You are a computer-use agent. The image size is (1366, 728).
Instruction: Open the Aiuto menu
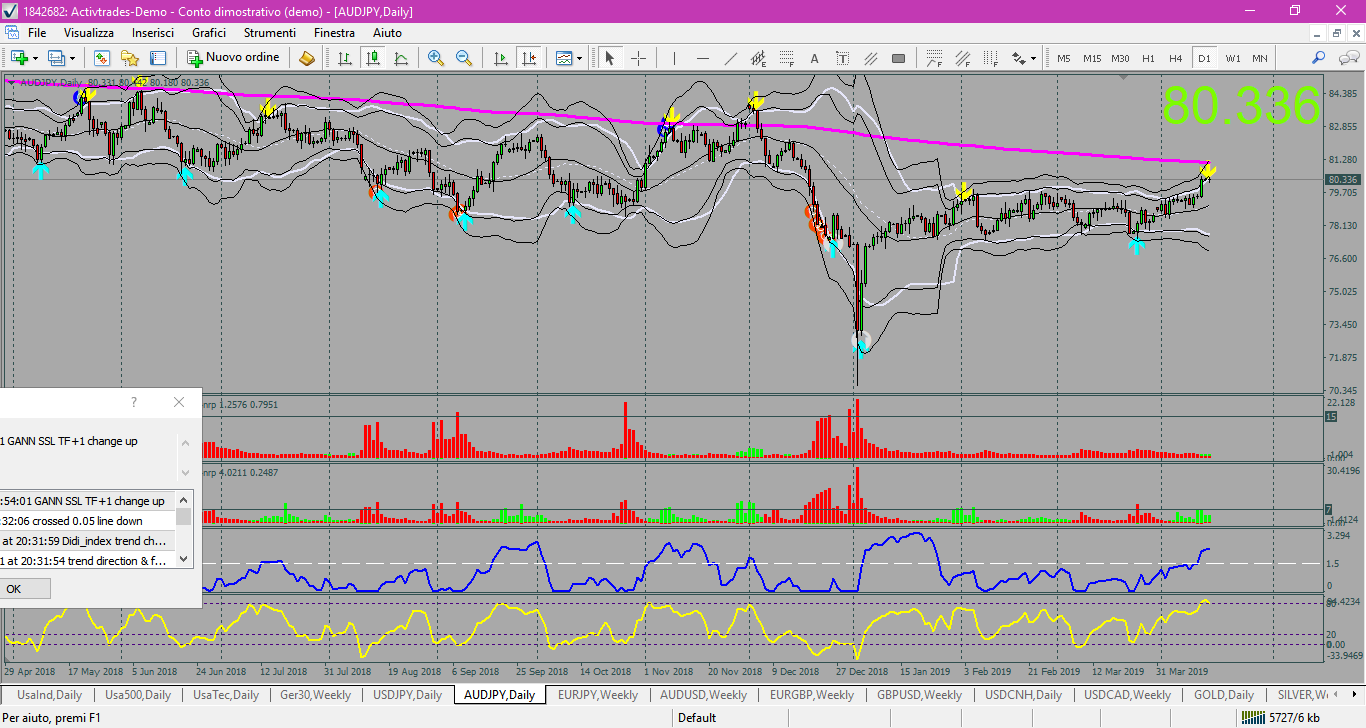pos(387,33)
